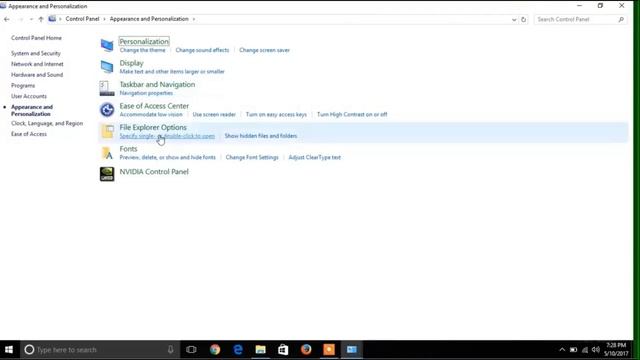Image resolution: width=640 pixels, height=360 pixels.
Task: Go to Hardware and Sound
Action: [37, 75]
